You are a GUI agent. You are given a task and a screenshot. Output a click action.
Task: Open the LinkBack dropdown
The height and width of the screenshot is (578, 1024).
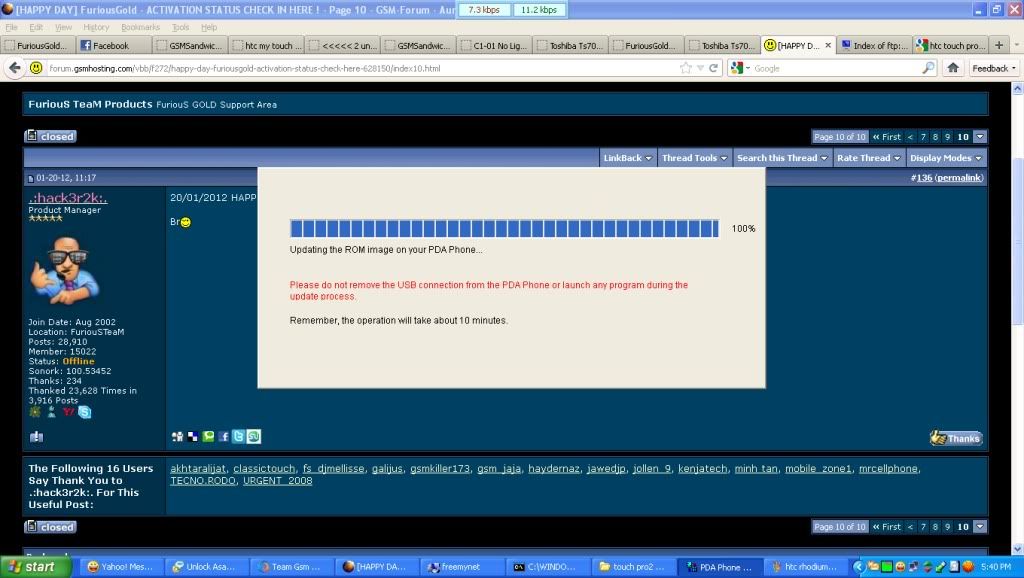tap(628, 157)
